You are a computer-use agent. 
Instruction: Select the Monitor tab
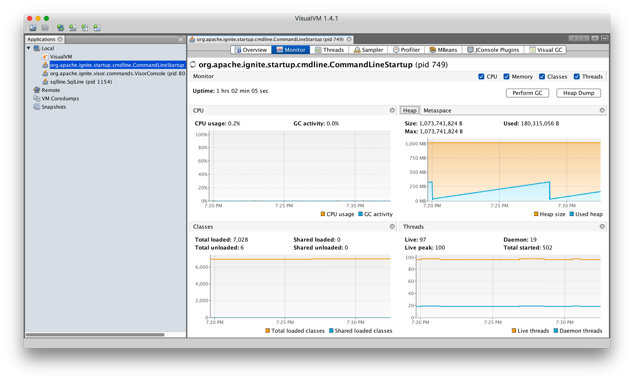291,50
